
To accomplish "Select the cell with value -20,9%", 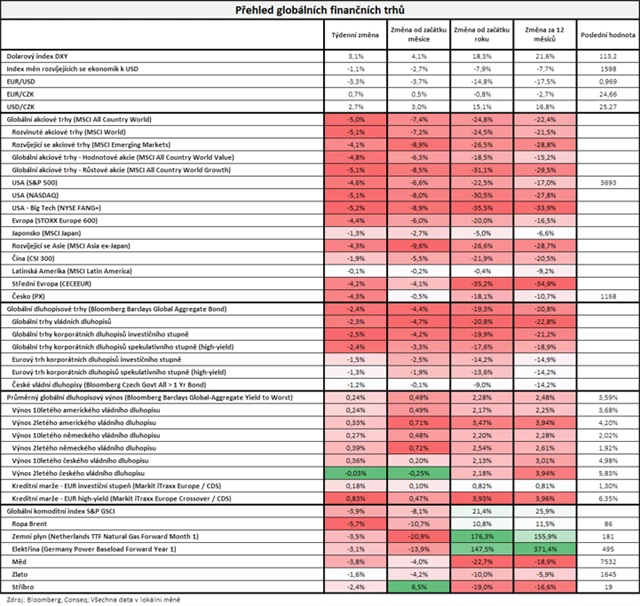I will [416, 536].
